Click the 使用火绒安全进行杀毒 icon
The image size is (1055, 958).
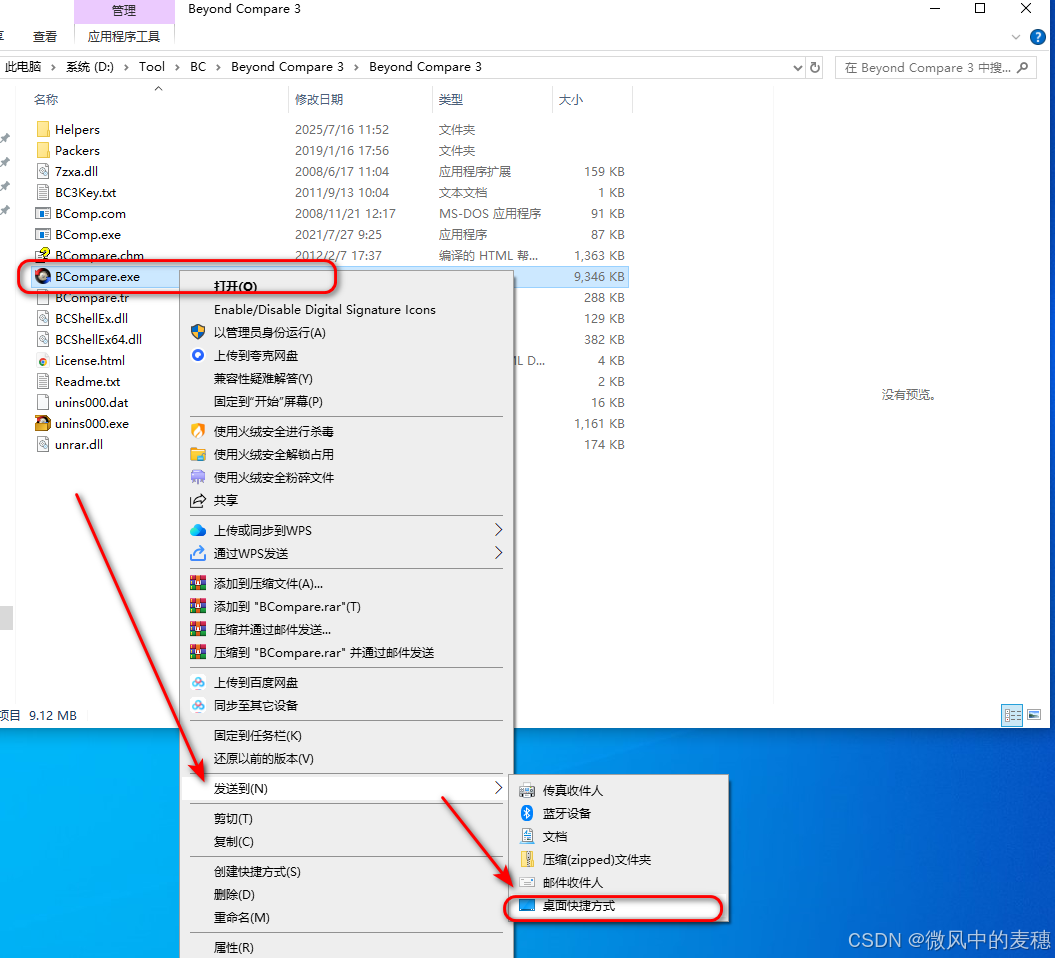coord(198,431)
